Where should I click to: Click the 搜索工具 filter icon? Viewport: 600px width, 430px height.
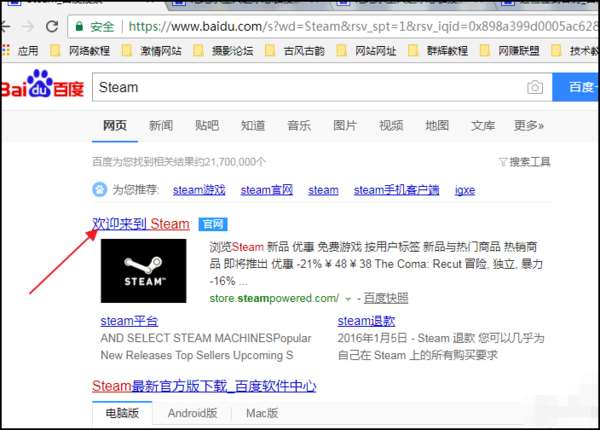(x=503, y=162)
